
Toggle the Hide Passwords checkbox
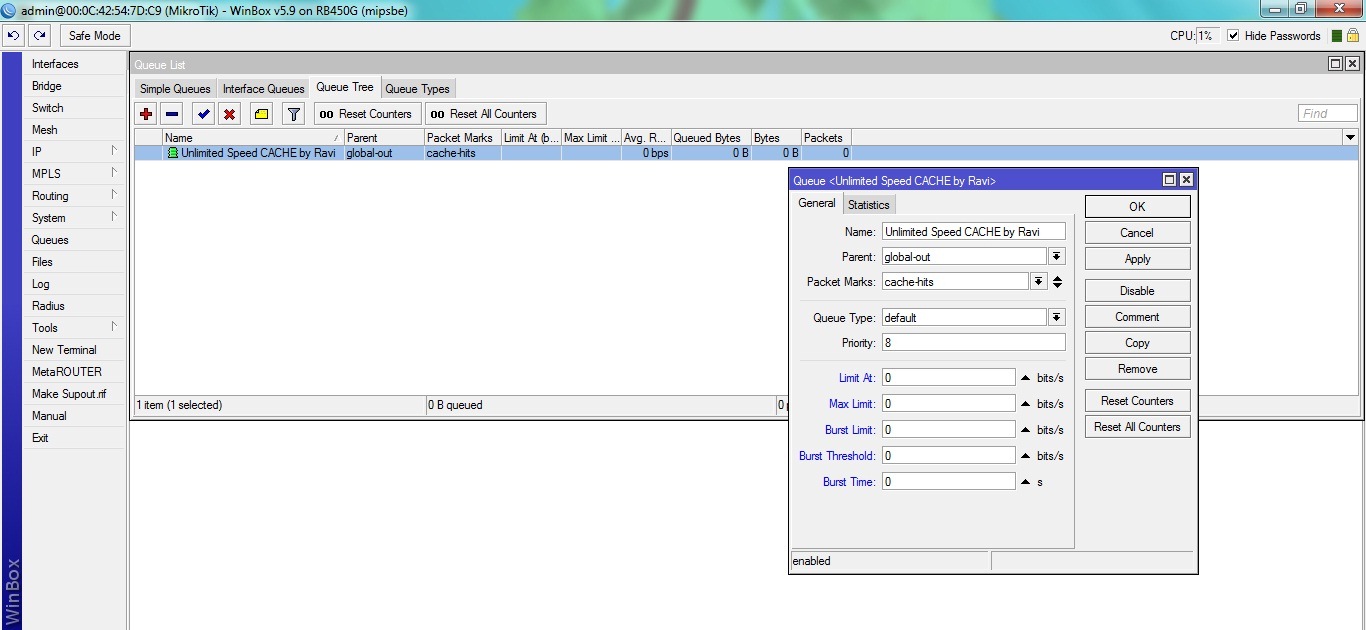coord(1233,35)
